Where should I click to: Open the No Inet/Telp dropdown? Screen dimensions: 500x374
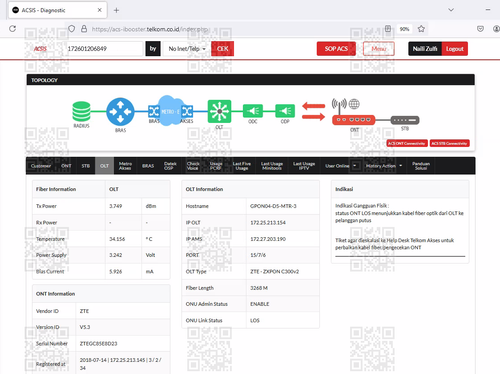click(x=187, y=49)
